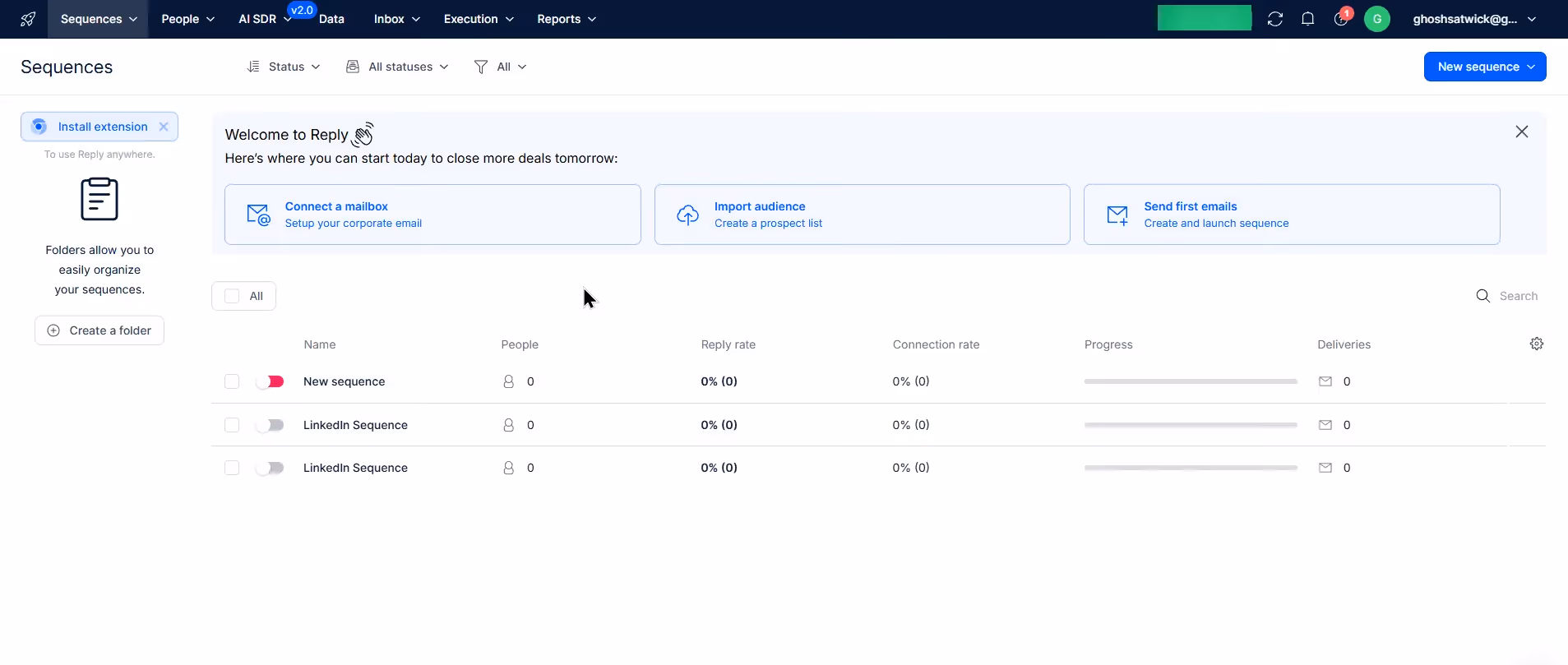Open the New sequence dropdown button
Screen dimensions: 1568x665
pyautogui.click(x=1485, y=67)
